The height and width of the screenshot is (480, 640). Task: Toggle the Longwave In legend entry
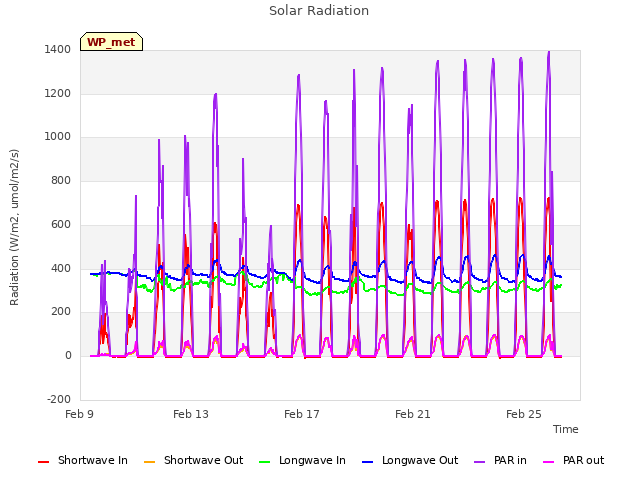[x=302, y=460]
